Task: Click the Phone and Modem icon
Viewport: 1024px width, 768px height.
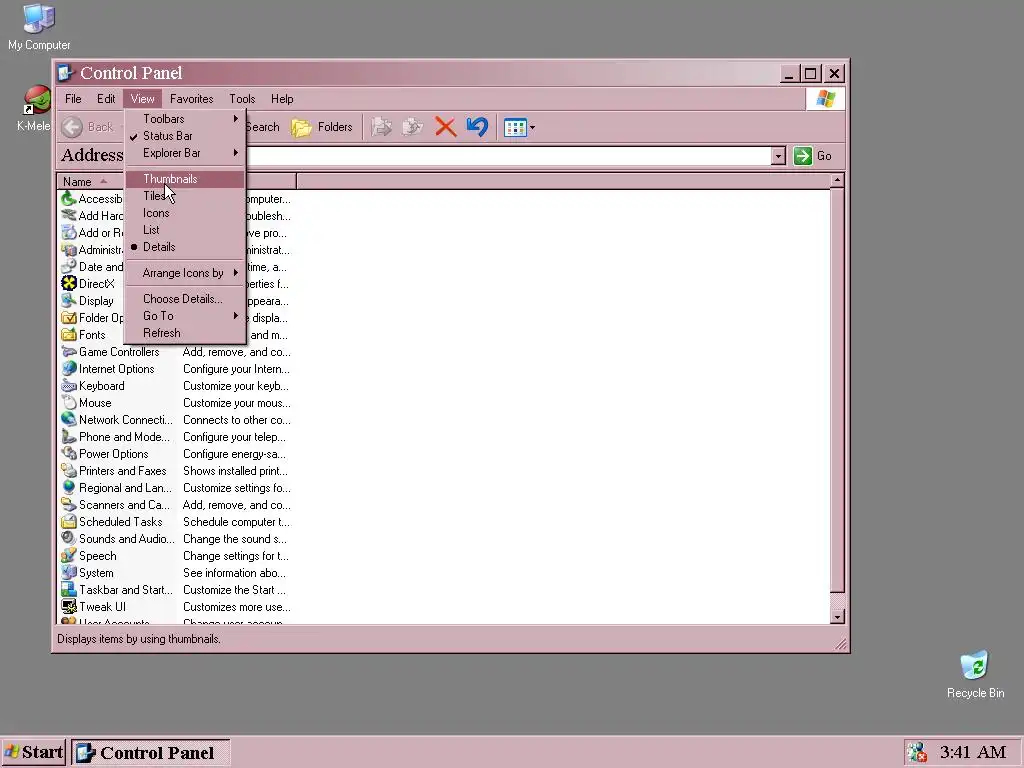Action: click(x=69, y=437)
